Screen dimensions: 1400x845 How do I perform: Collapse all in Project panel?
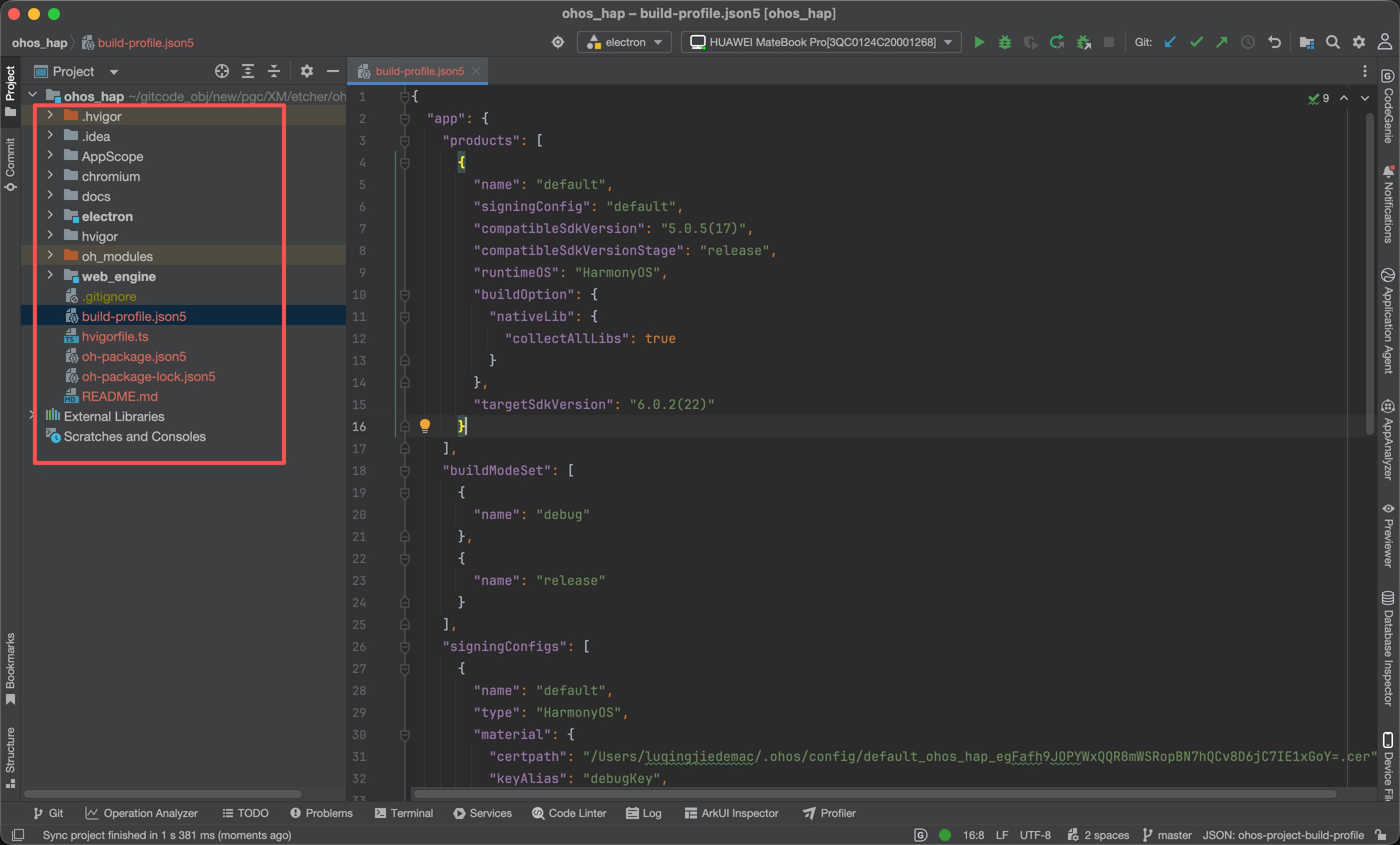click(274, 71)
